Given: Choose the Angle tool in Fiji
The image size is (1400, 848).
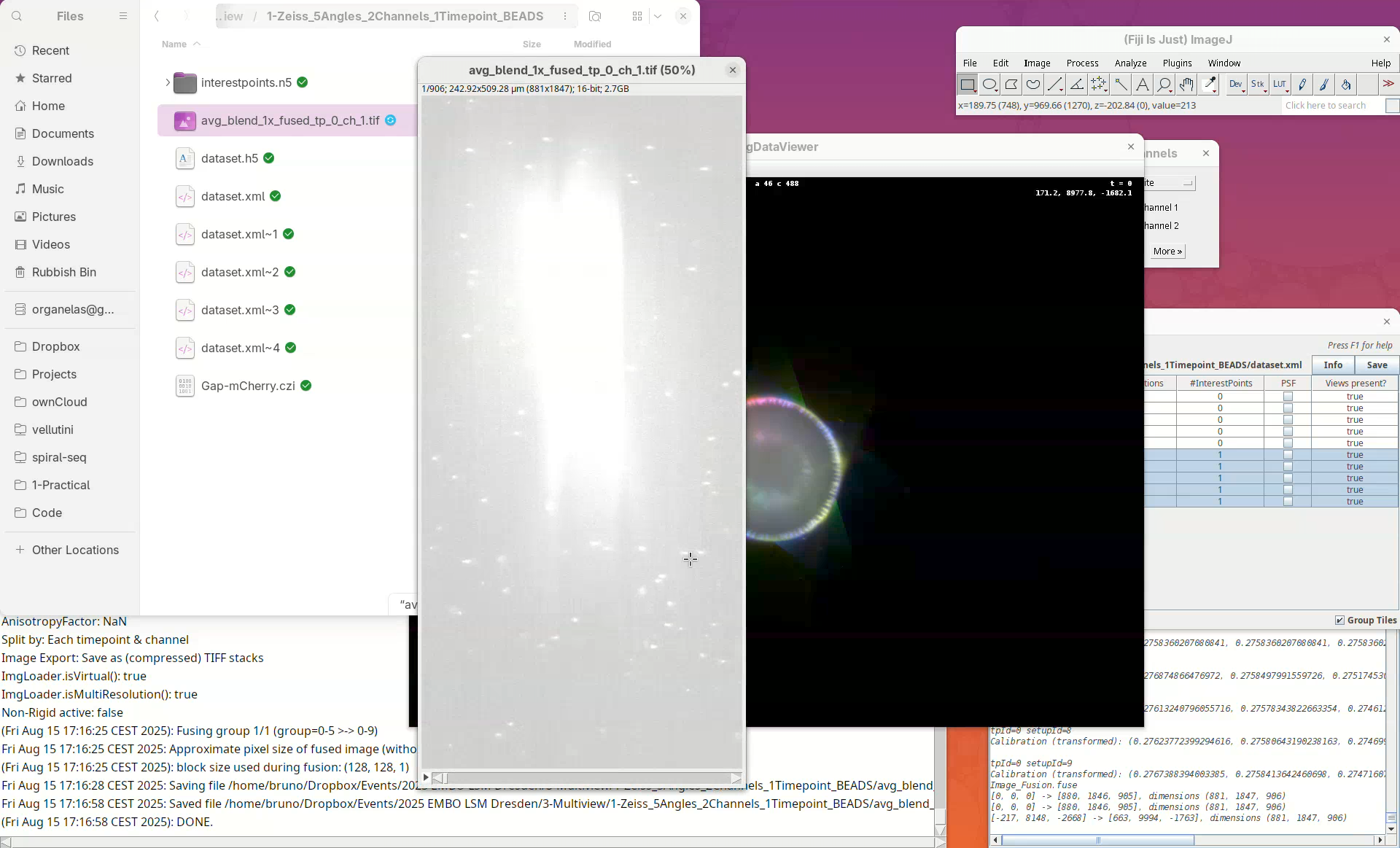Looking at the screenshot, I should 1077,85.
